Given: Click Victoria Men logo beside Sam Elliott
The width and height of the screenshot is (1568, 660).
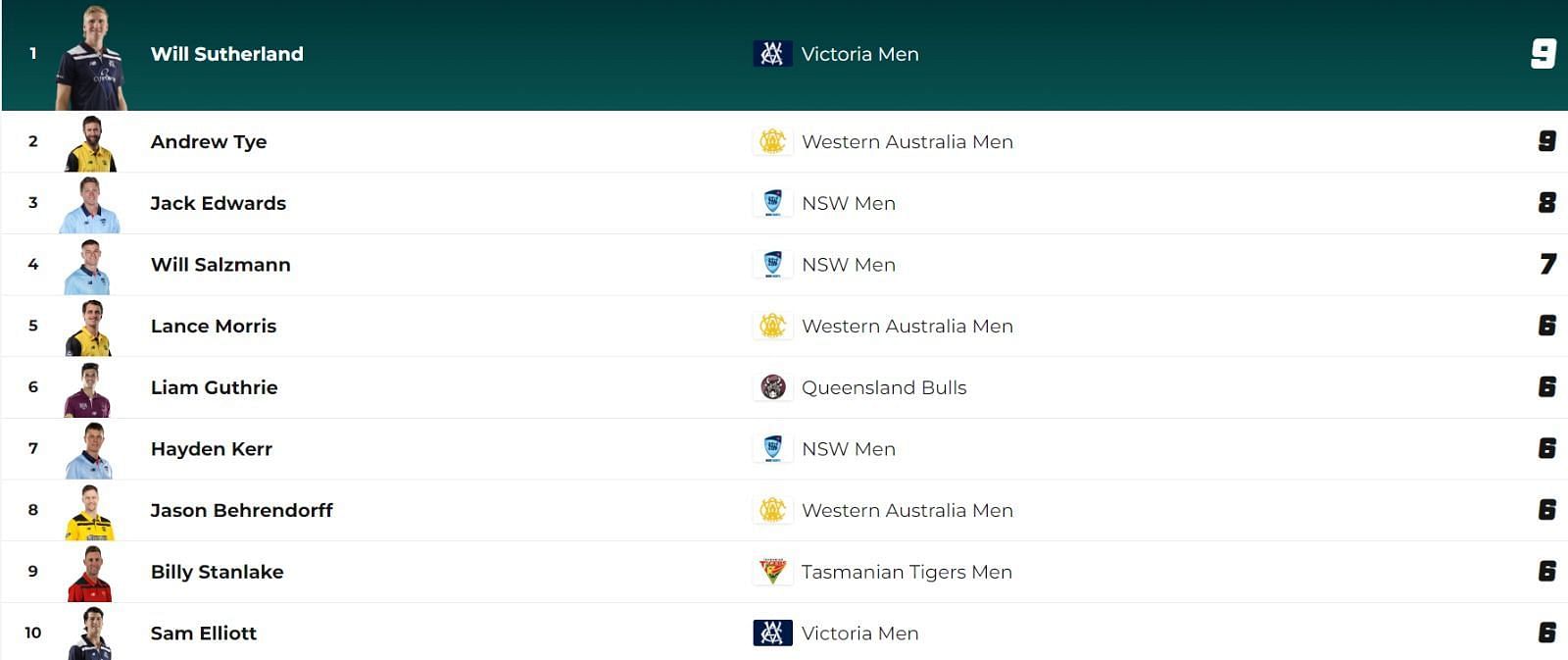Looking at the screenshot, I should (x=772, y=634).
